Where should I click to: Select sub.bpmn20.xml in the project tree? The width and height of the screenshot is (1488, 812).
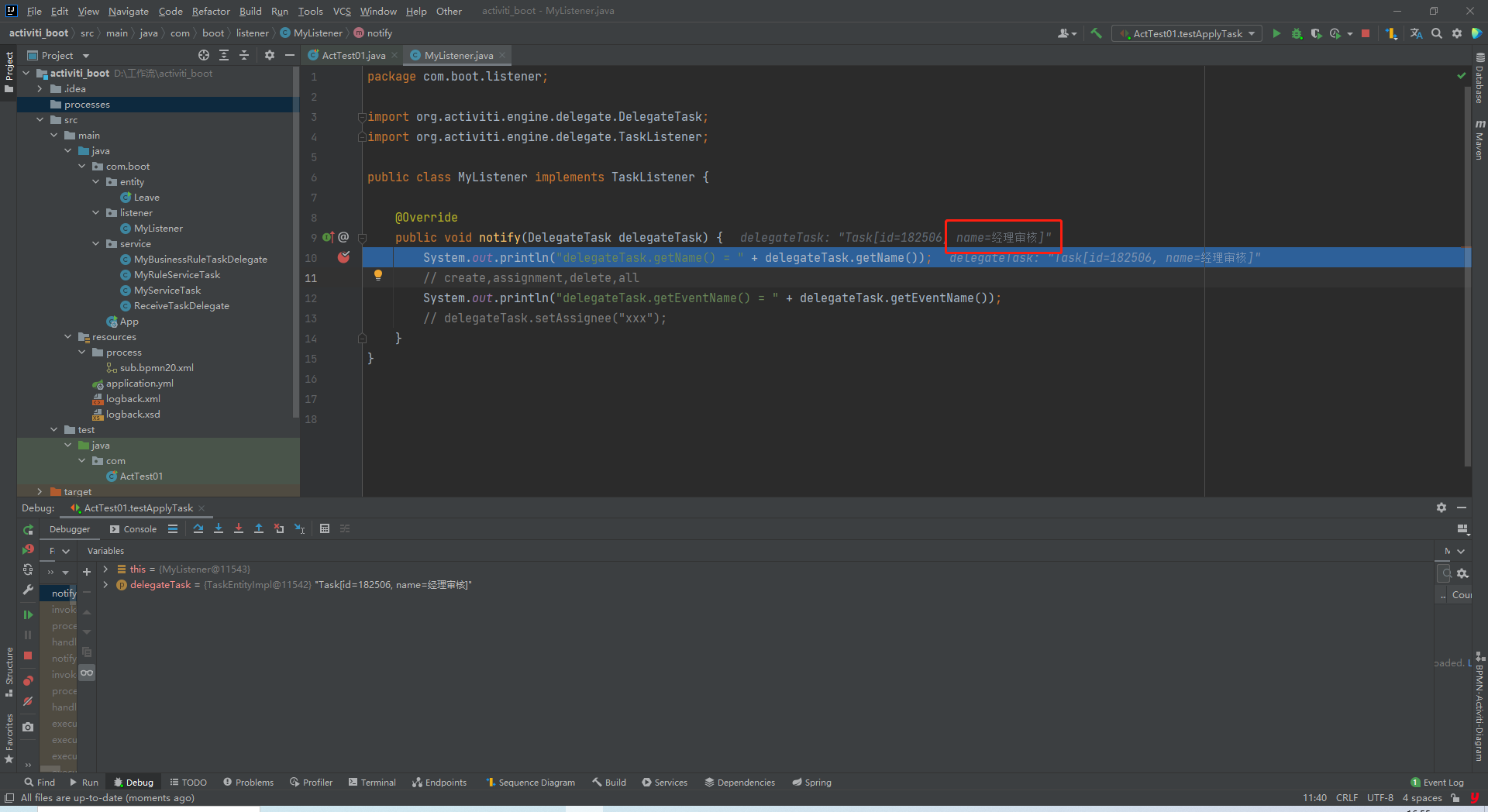(156, 368)
